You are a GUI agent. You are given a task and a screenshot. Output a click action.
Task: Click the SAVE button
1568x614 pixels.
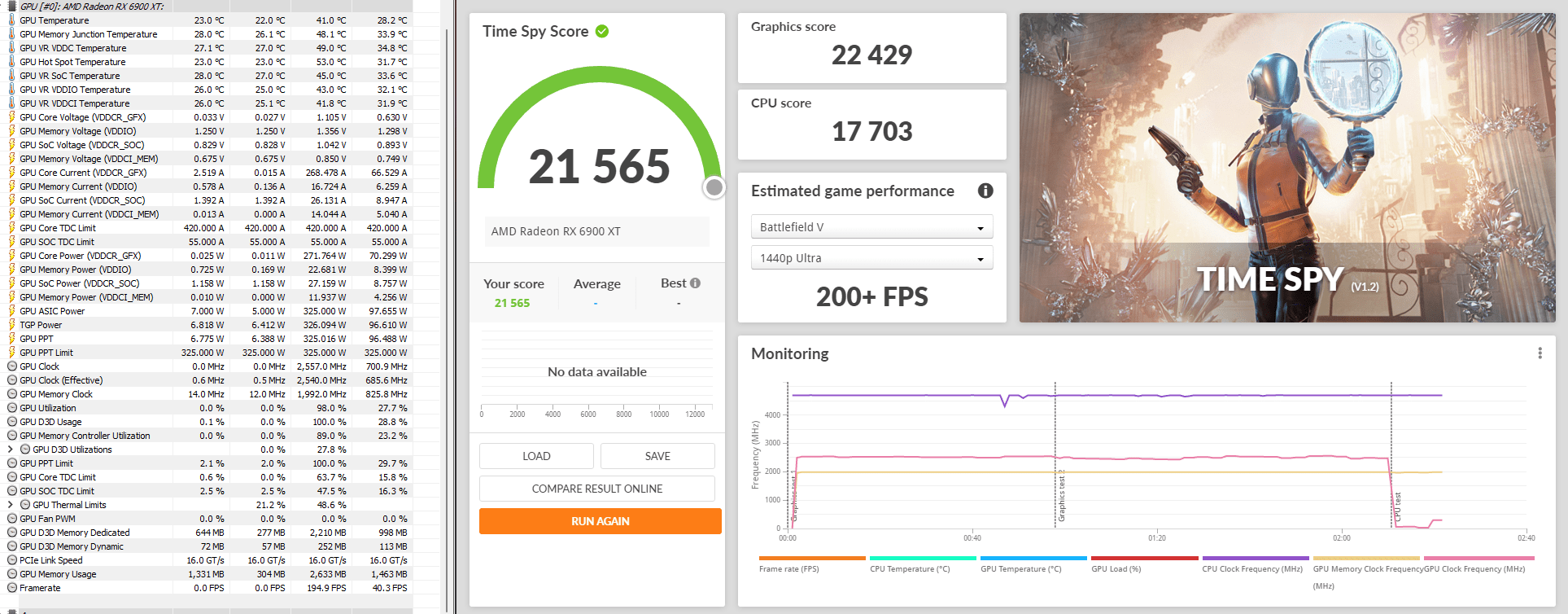pyautogui.click(x=657, y=456)
